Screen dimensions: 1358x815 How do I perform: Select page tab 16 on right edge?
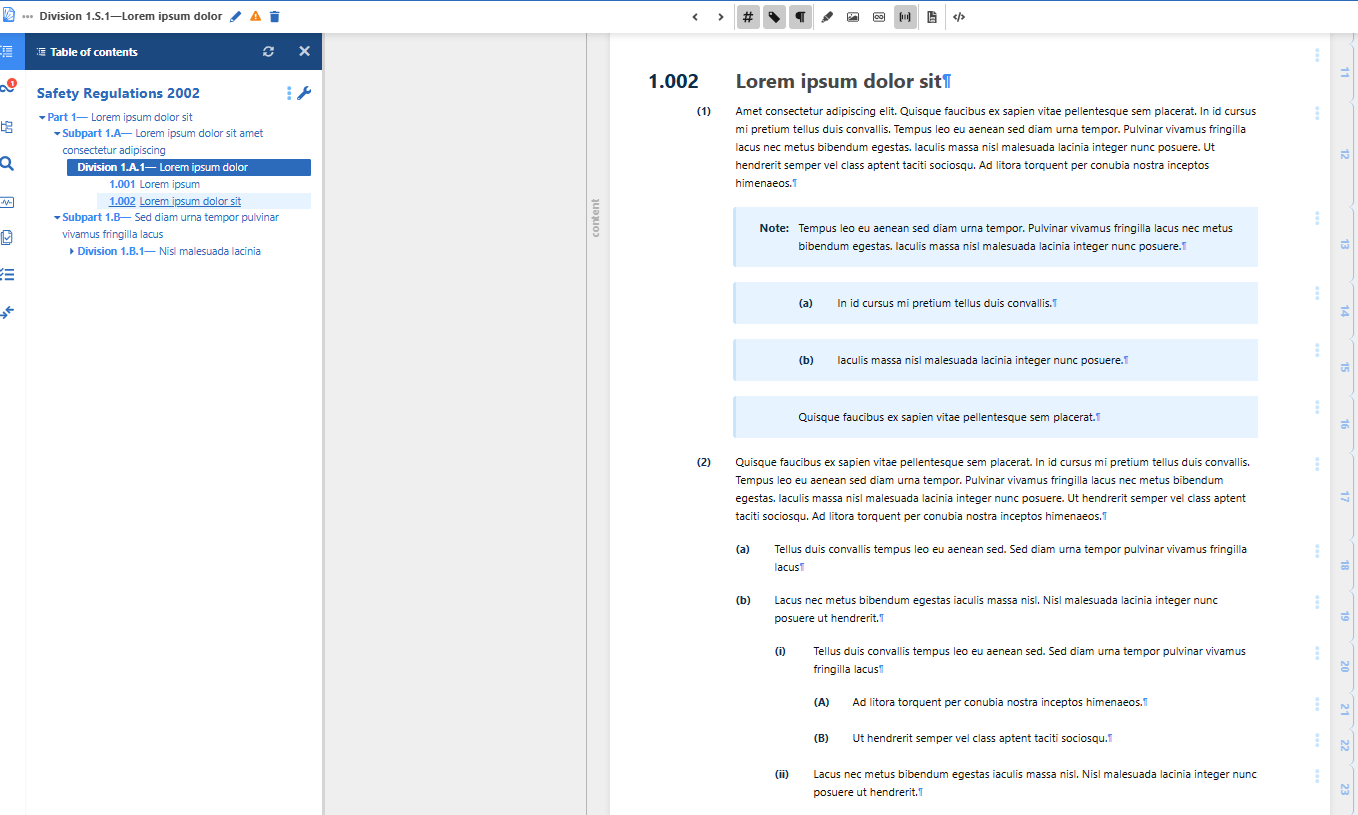(1344, 425)
